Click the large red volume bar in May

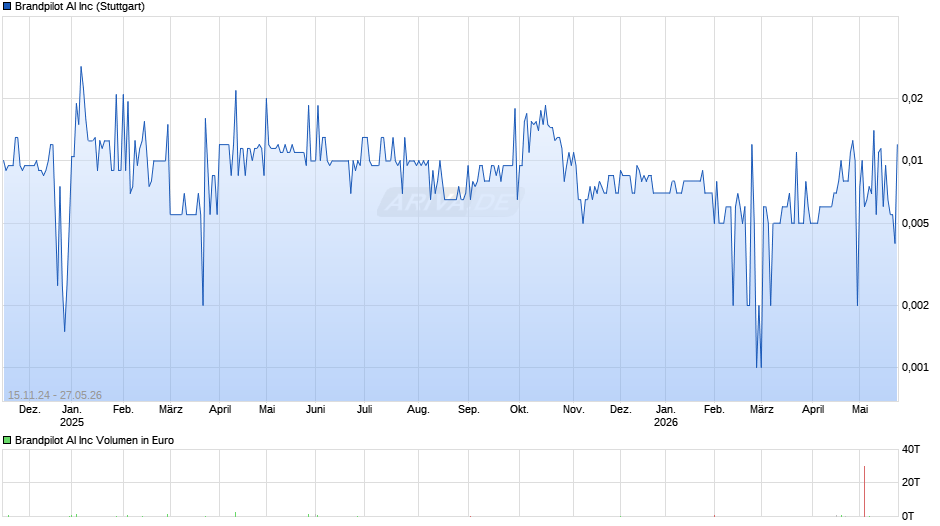point(864,491)
